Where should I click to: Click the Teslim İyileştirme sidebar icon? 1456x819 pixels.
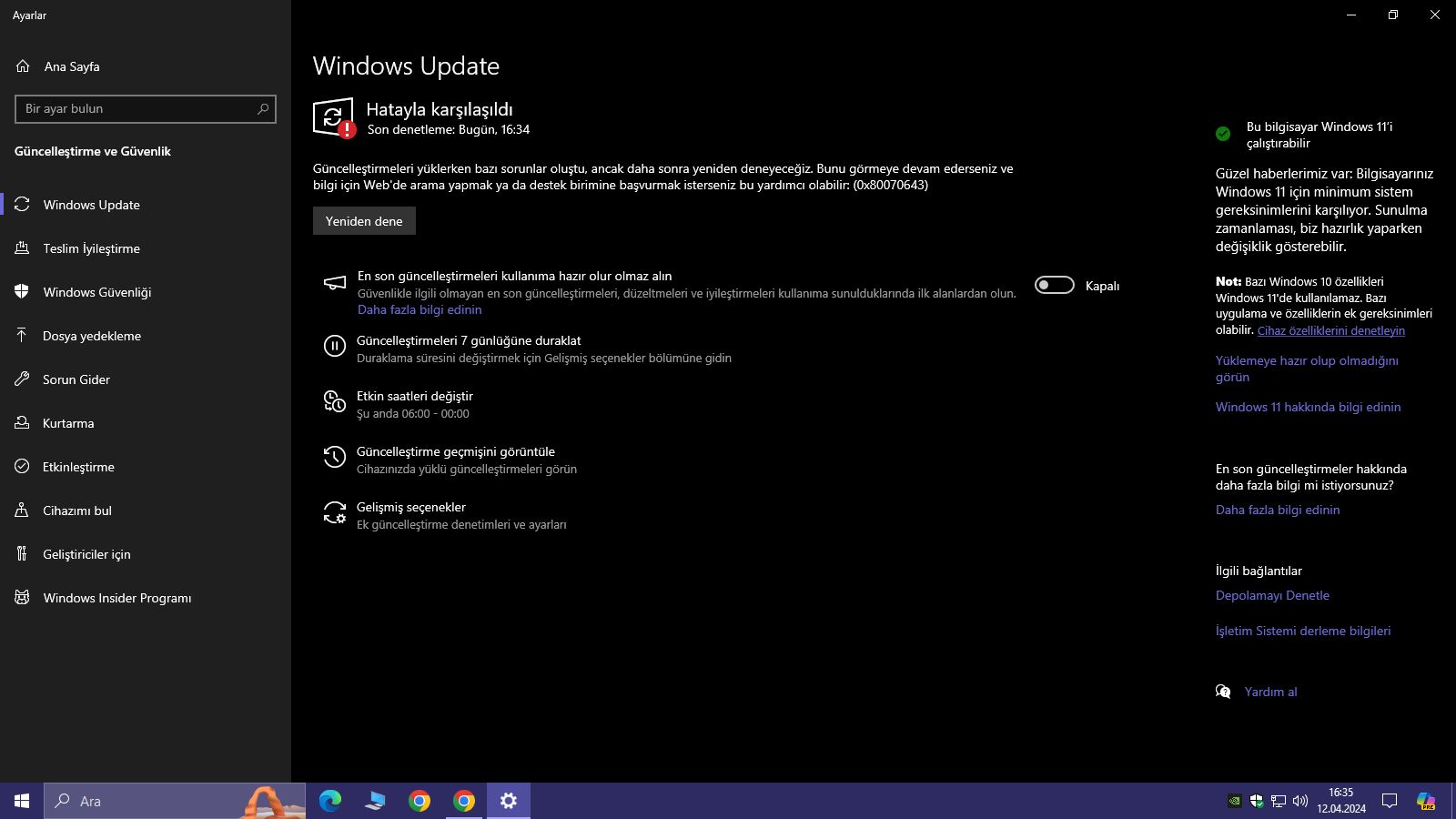coord(22,248)
